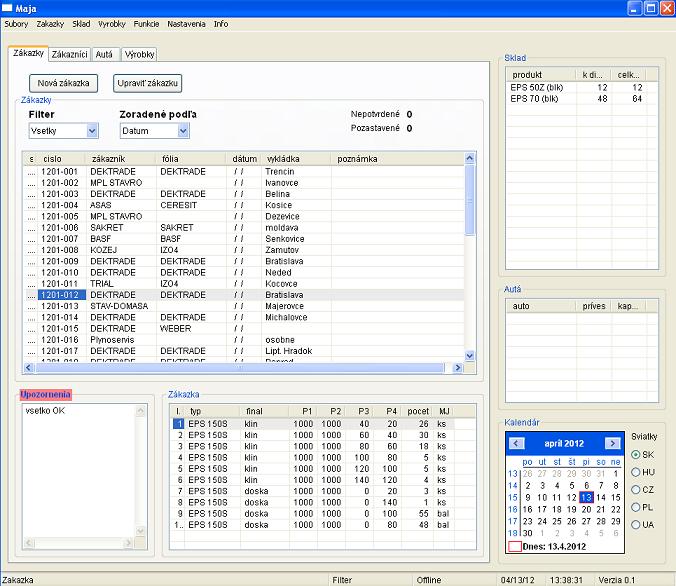Click horizontal scroll-right arrow in orders list
This screenshot has height=586, width=676.
[x=457, y=367]
